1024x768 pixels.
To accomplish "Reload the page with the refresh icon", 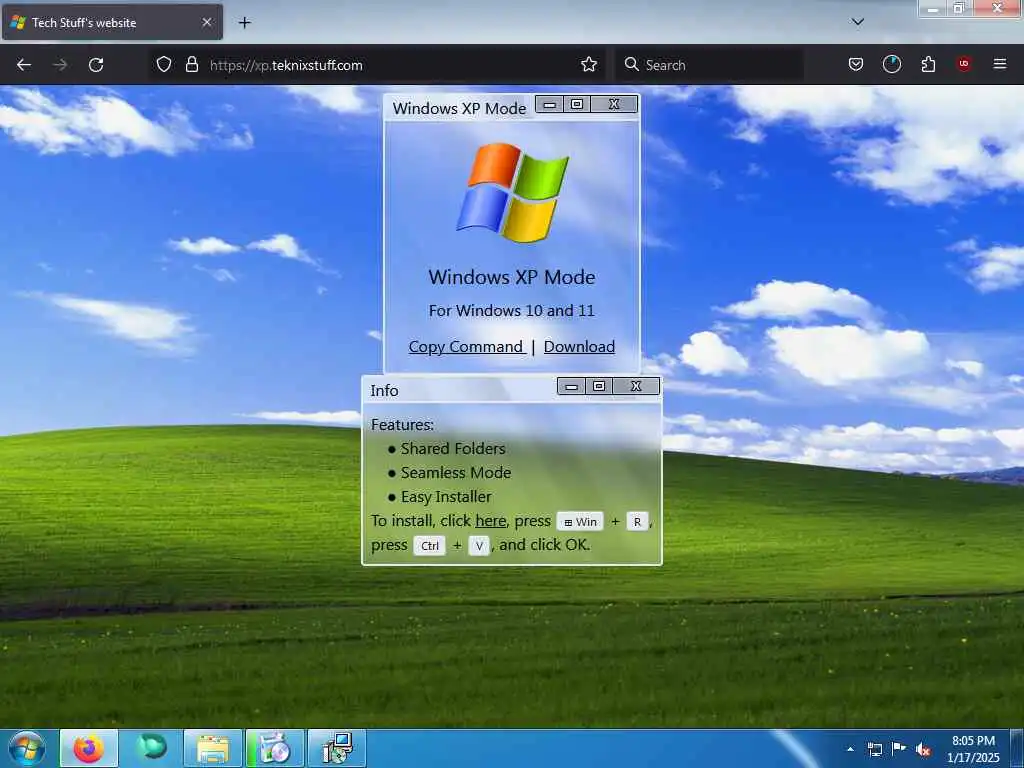I will [x=96, y=65].
